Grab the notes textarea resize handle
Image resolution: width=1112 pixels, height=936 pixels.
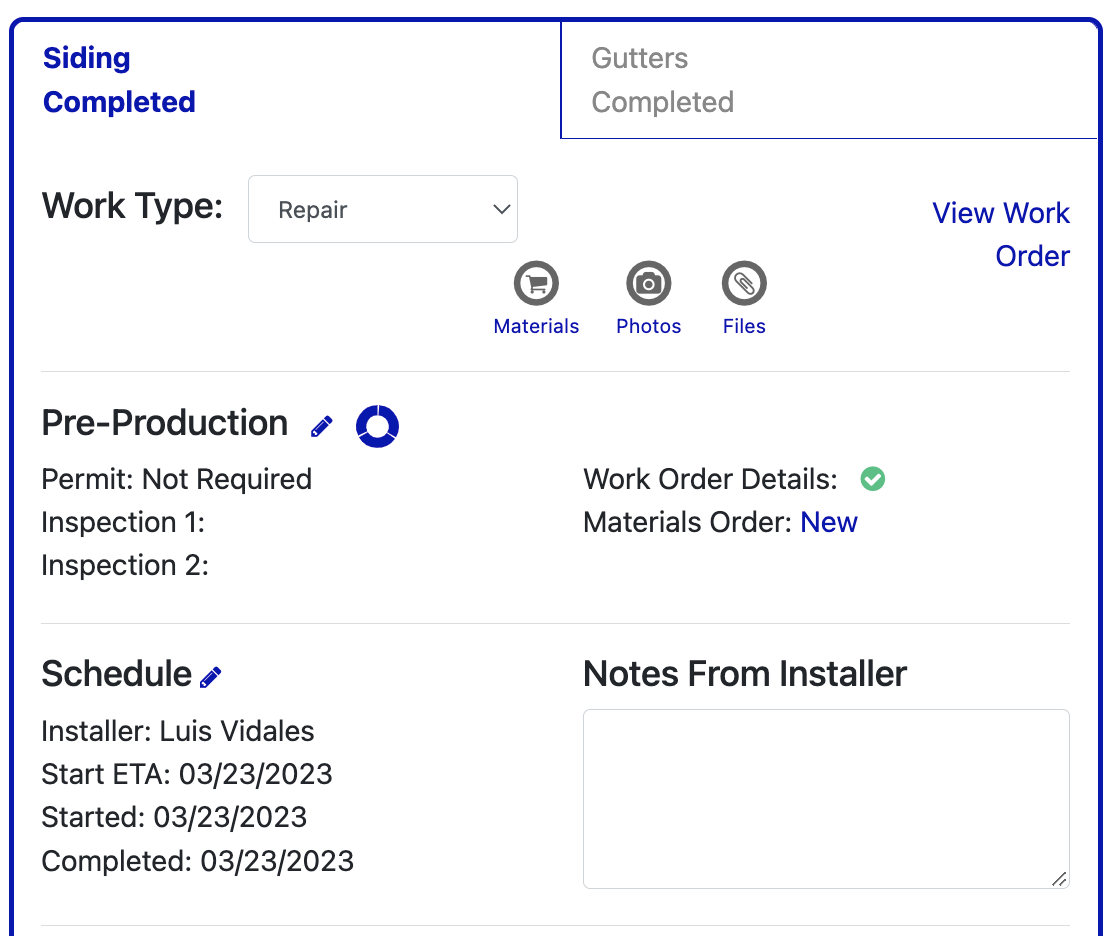(x=1059, y=879)
